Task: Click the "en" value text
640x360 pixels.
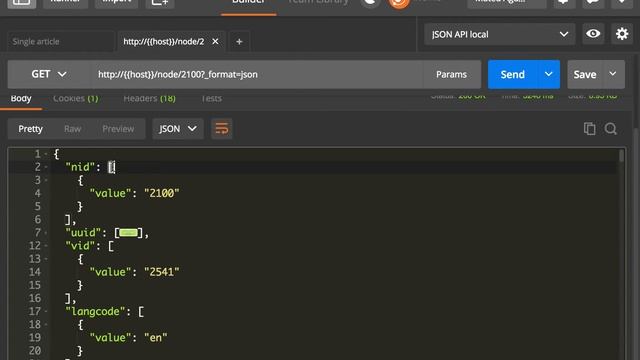Action: 156,338
